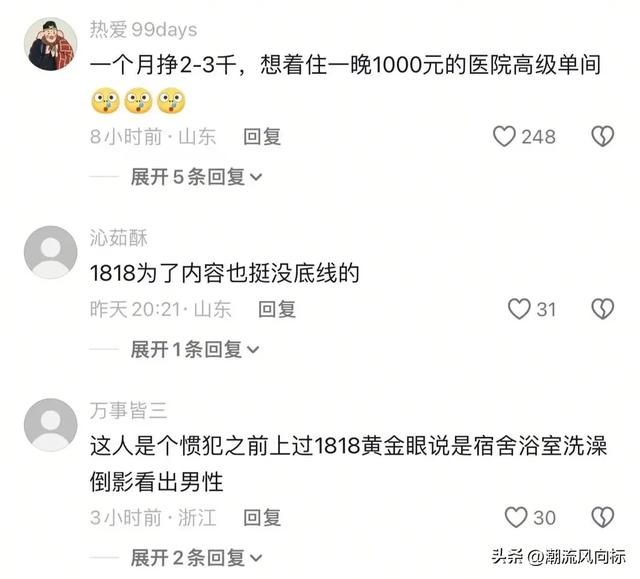
Task: Reply to the 昨天 20:21 comment
Action: pos(277,309)
